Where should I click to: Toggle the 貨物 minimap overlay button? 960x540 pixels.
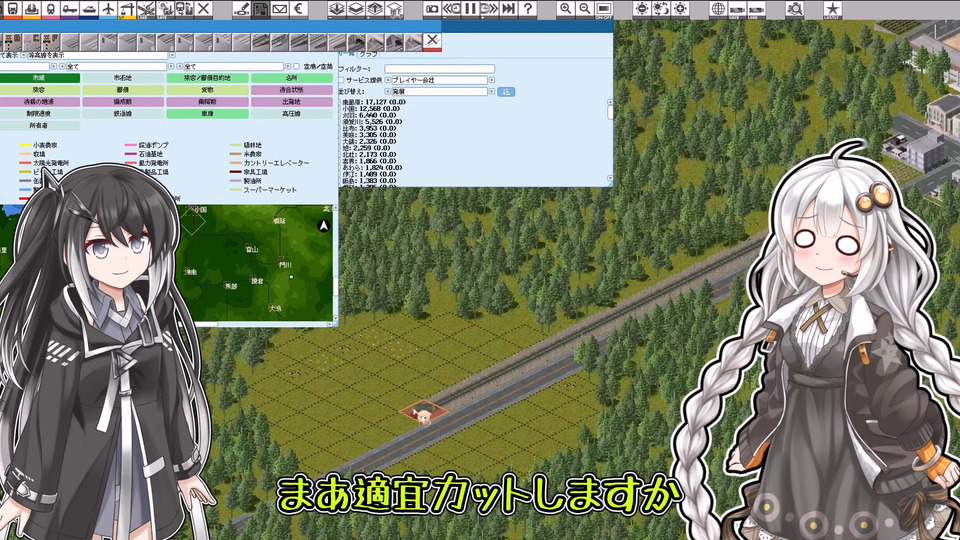(208, 90)
